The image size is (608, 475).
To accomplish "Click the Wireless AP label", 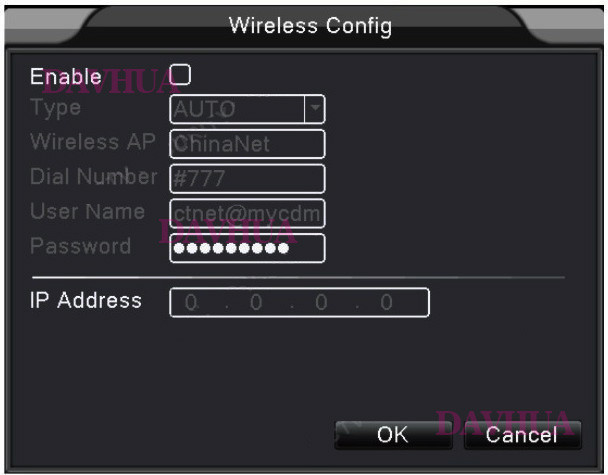I will pos(92,141).
